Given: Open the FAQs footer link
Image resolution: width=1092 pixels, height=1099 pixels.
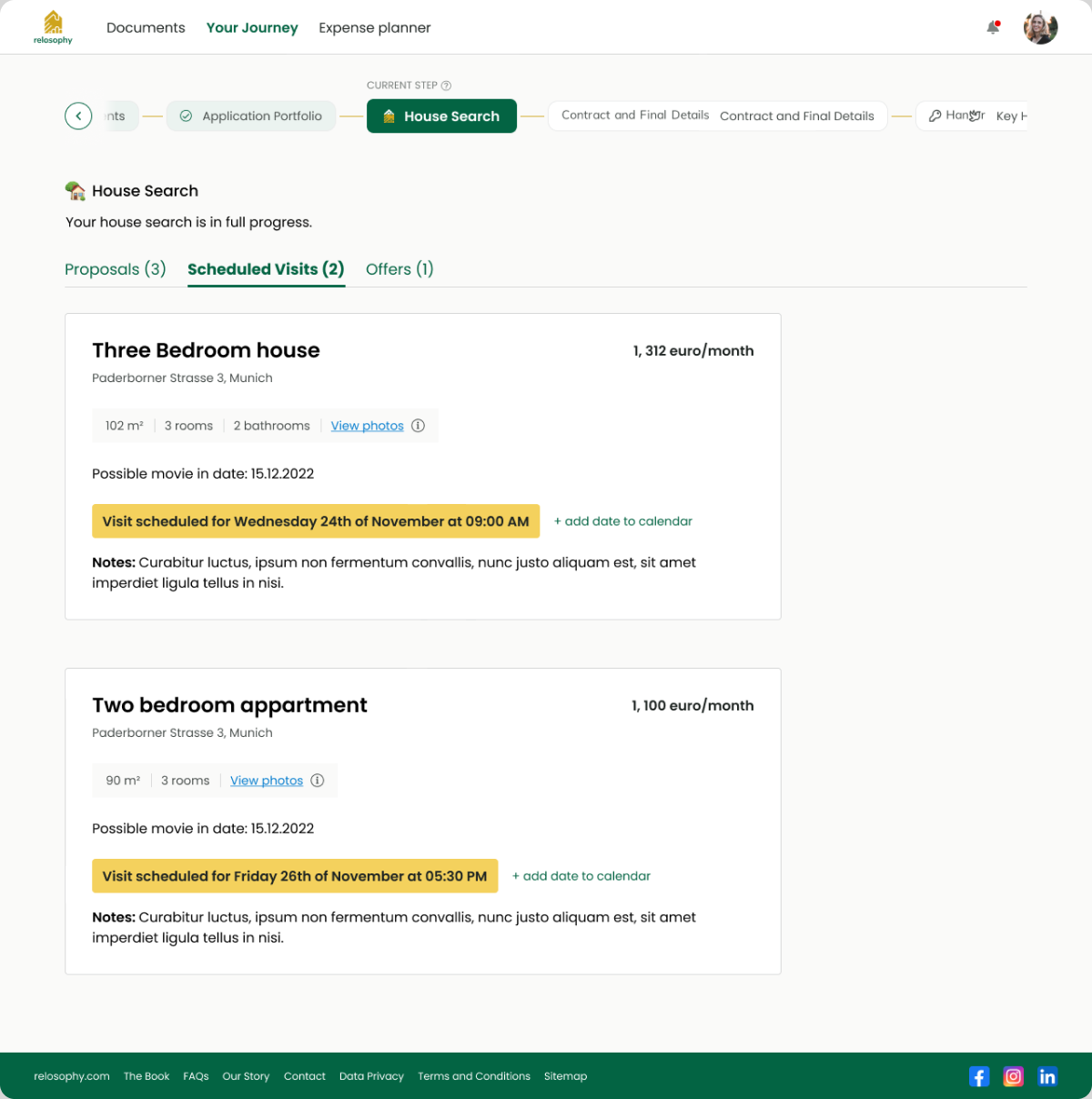Looking at the screenshot, I should 196,1076.
